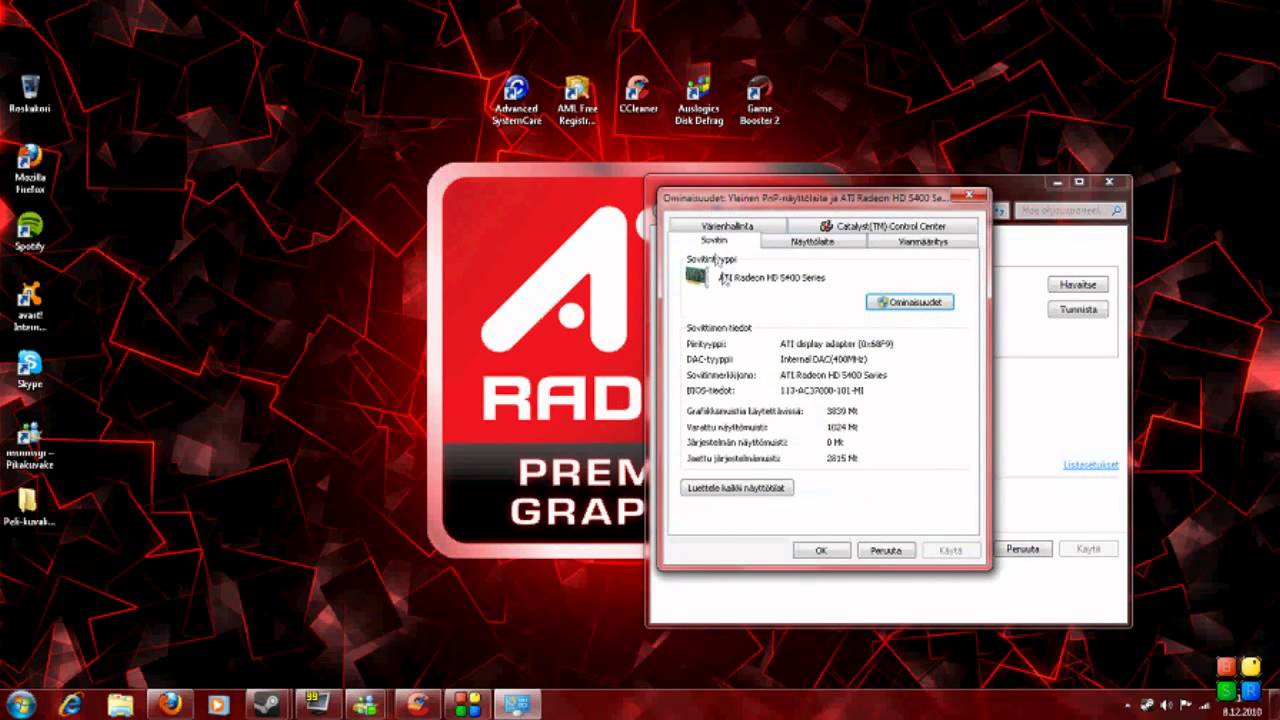The height and width of the screenshot is (720, 1280).
Task: Open the Pikakuvake messenger shortcut on desktop
Action: [30, 445]
